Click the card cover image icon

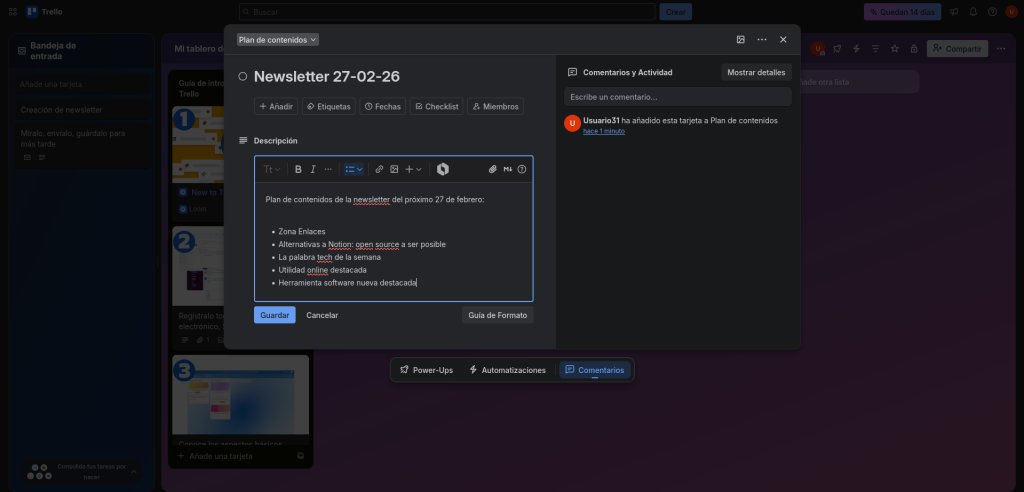tap(741, 40)
